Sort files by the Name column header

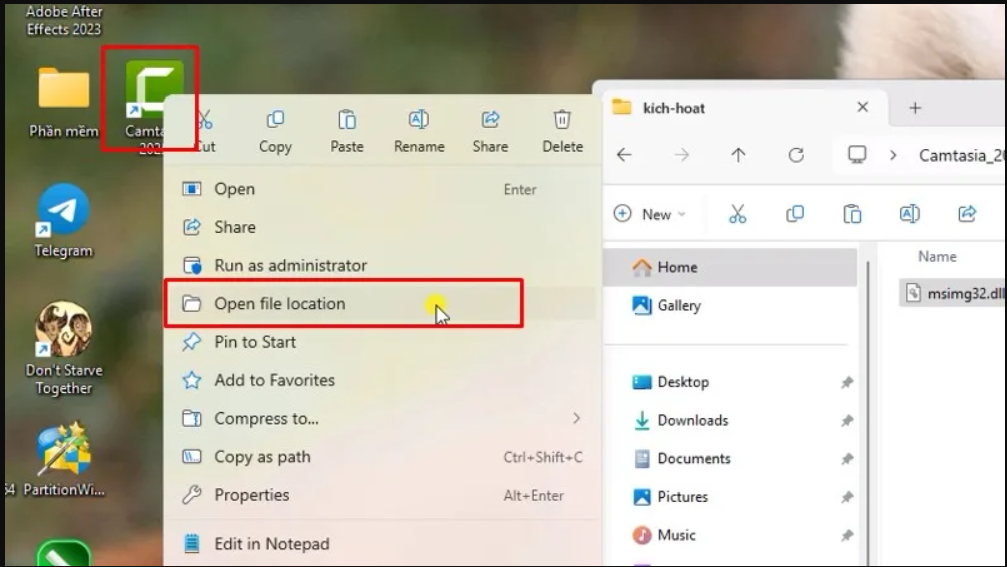tap(937, 257)
